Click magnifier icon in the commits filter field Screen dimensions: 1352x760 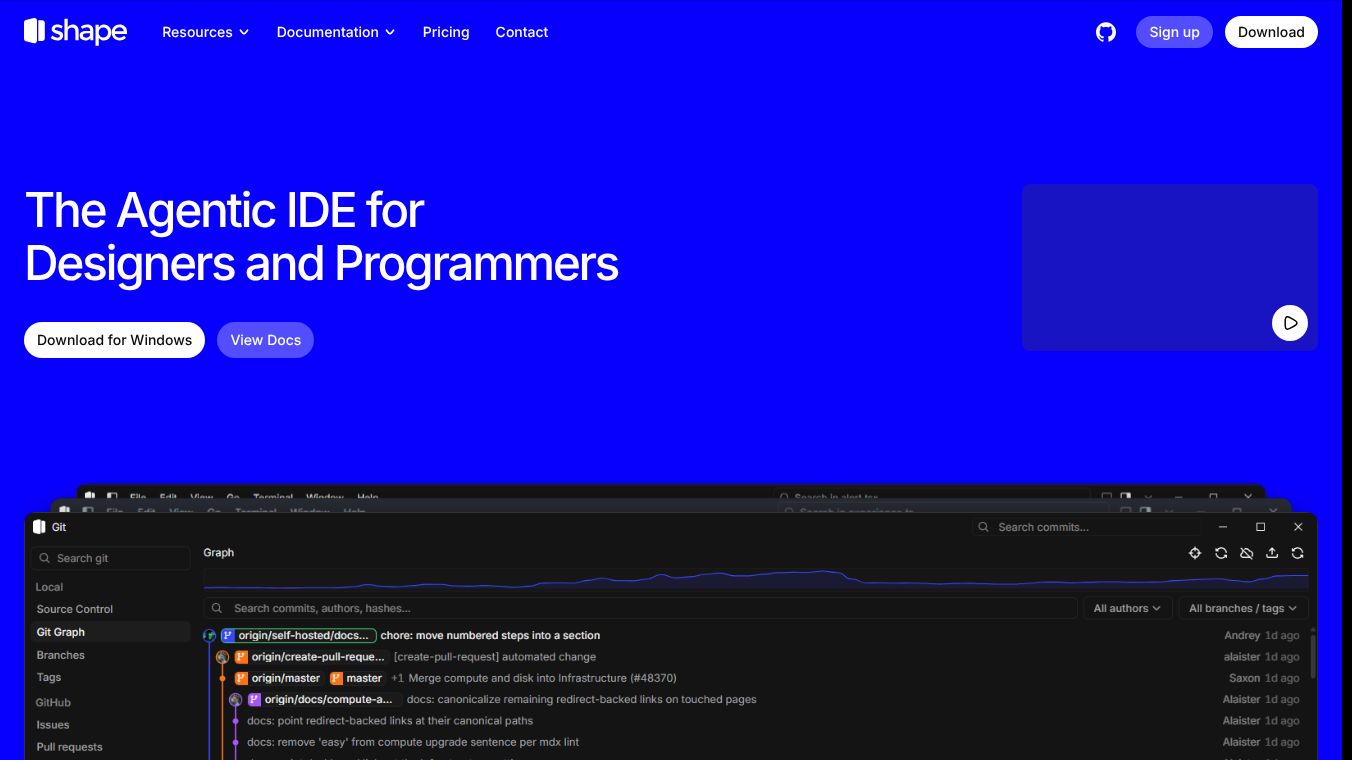pyautogui.click(x=218, y=608)
